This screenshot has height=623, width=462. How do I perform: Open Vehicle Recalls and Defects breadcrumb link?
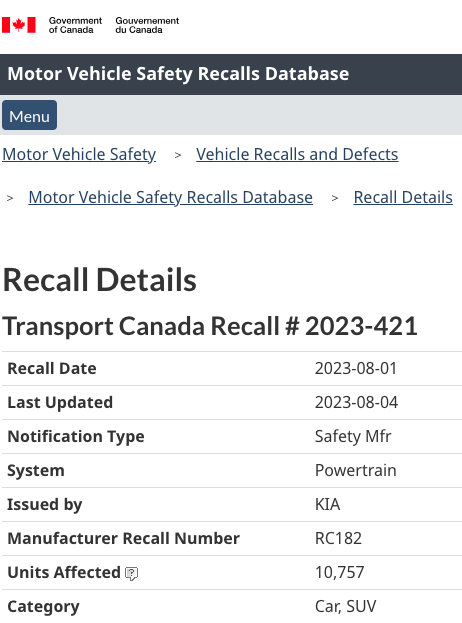(x=297, y=154)
